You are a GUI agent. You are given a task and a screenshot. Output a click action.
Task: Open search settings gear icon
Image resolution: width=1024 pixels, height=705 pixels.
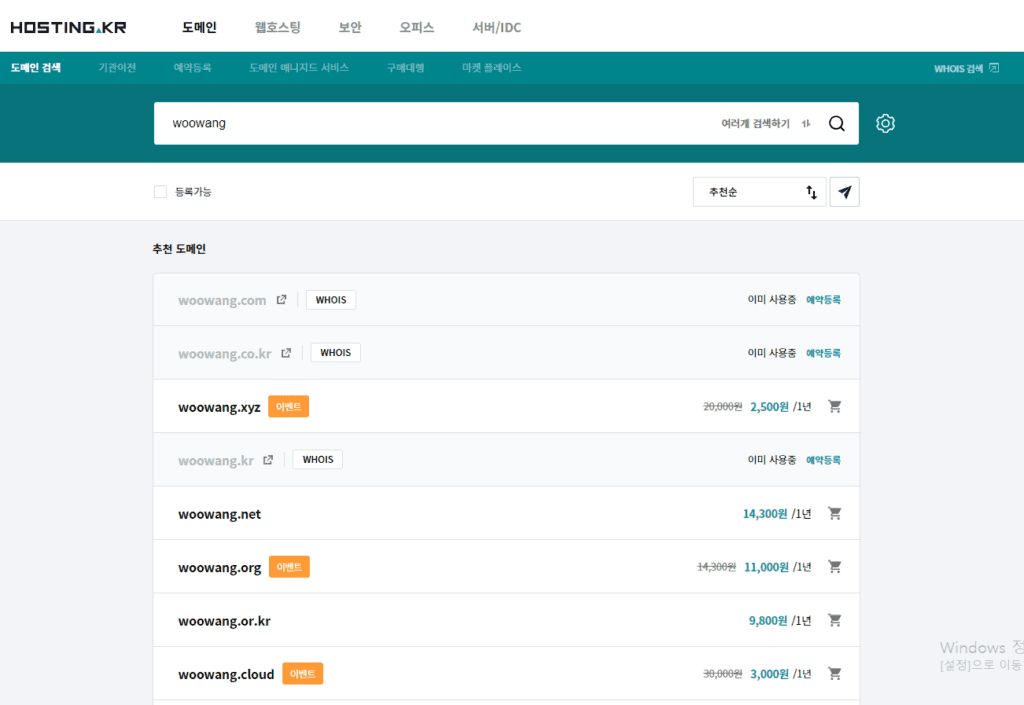click(885, 123)
